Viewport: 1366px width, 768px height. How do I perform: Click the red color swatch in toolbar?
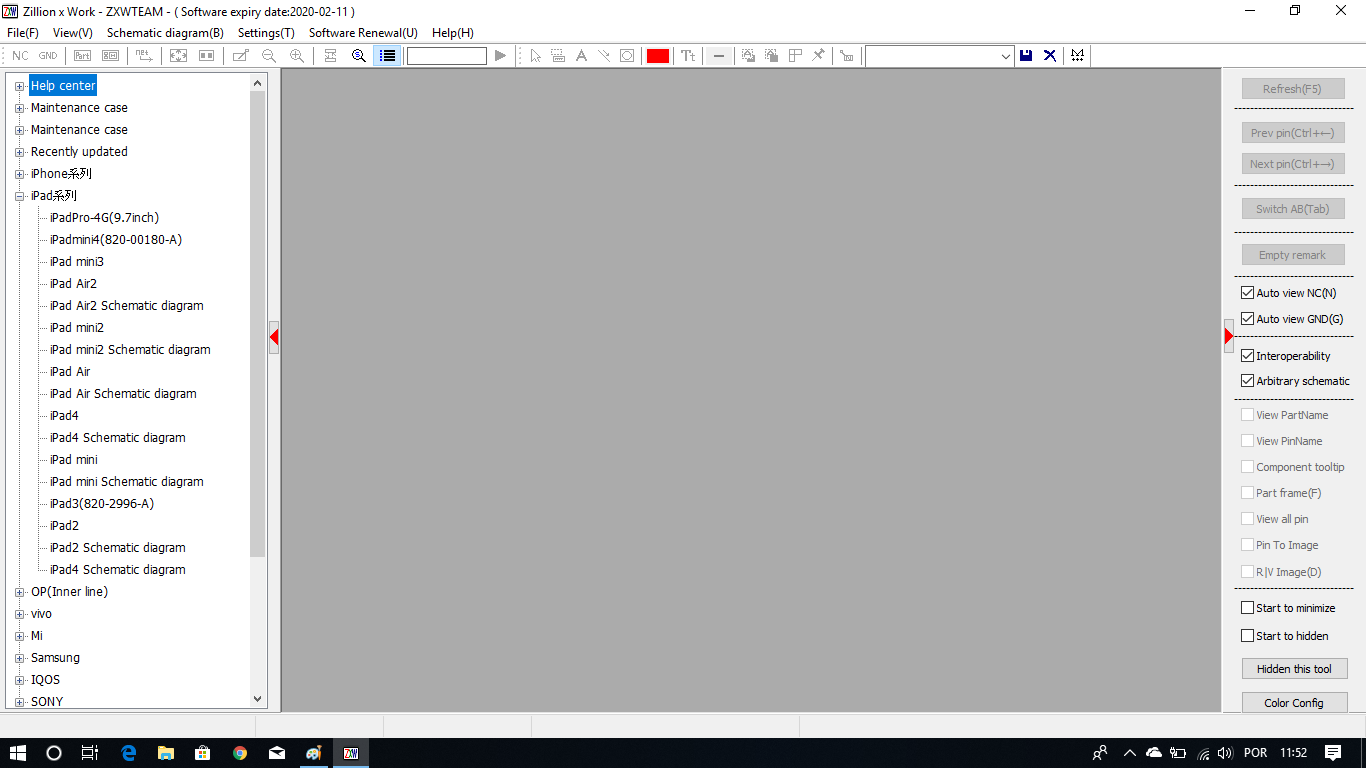click(657, 56)
